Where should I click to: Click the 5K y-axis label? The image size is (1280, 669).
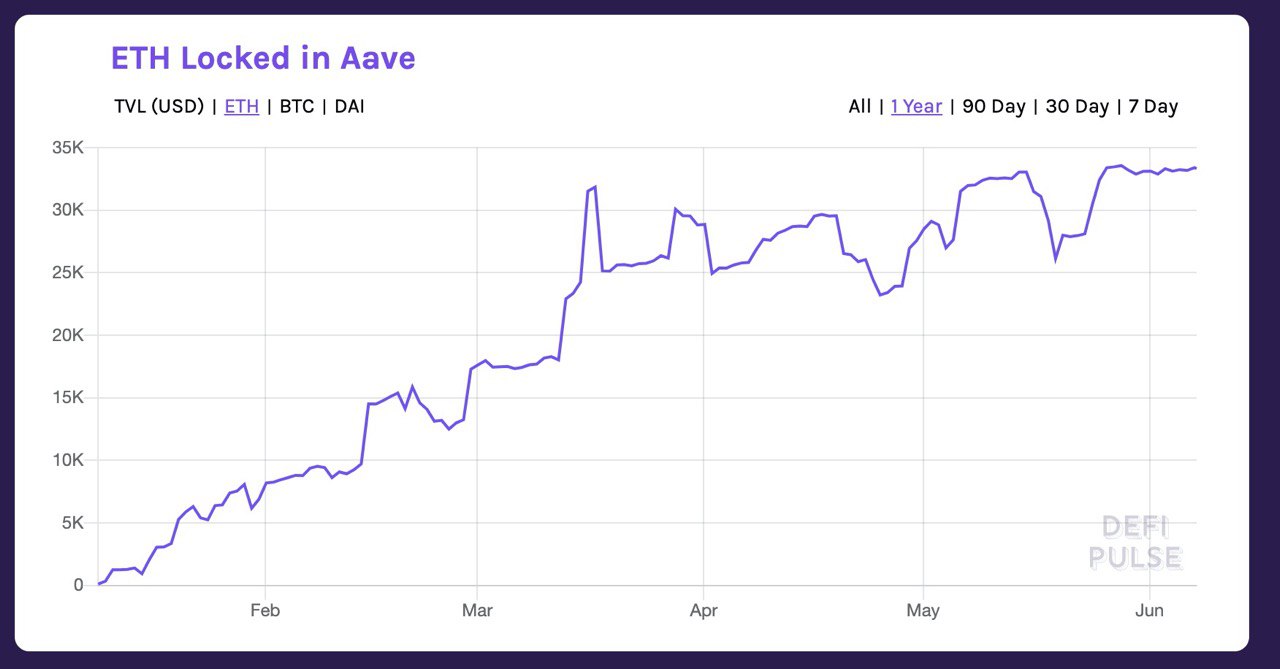(x=72, y=523)
